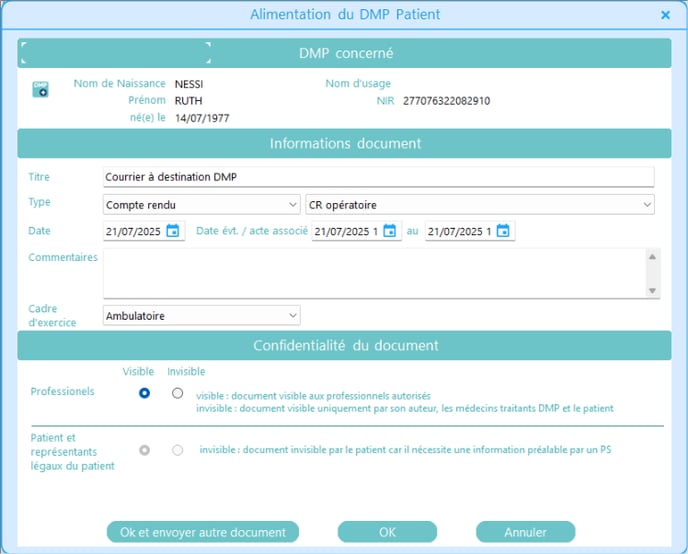Click the Commentaires text area
Viewport: 688px width, 554px height.
pos(374,273)
